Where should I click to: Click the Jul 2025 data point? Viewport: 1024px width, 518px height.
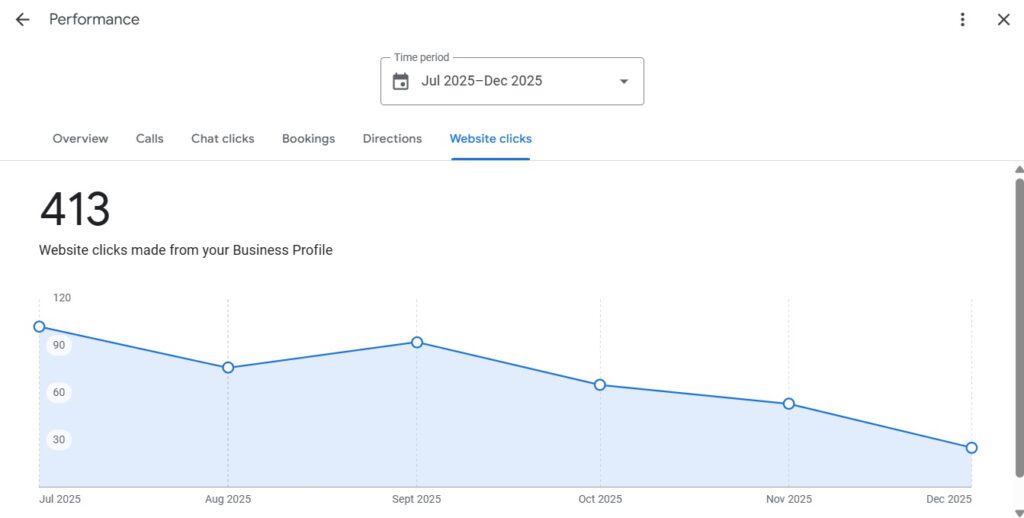[x=40, y=327]
